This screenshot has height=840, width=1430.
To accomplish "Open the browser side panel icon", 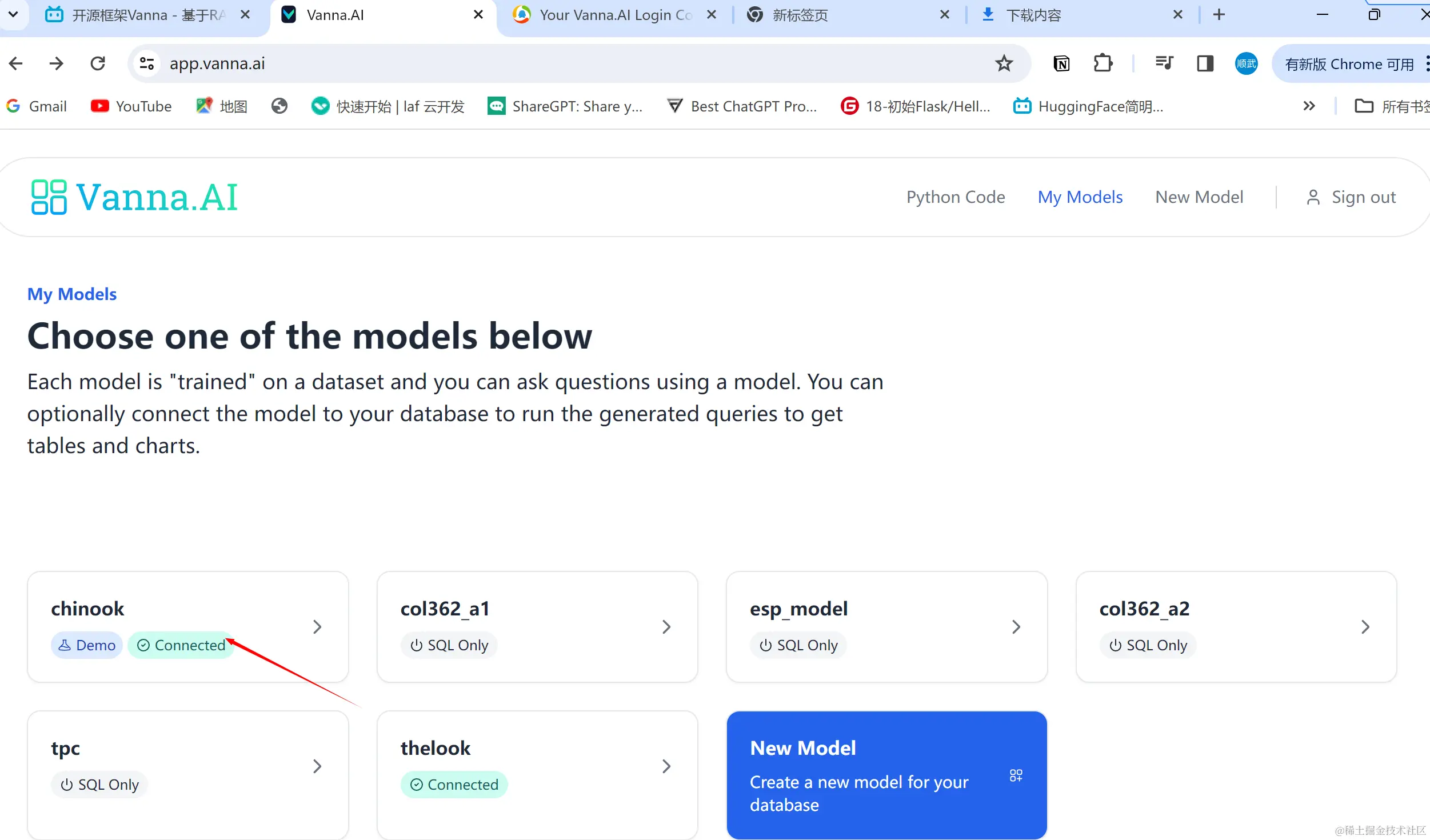I will [x=1204, y=63].
